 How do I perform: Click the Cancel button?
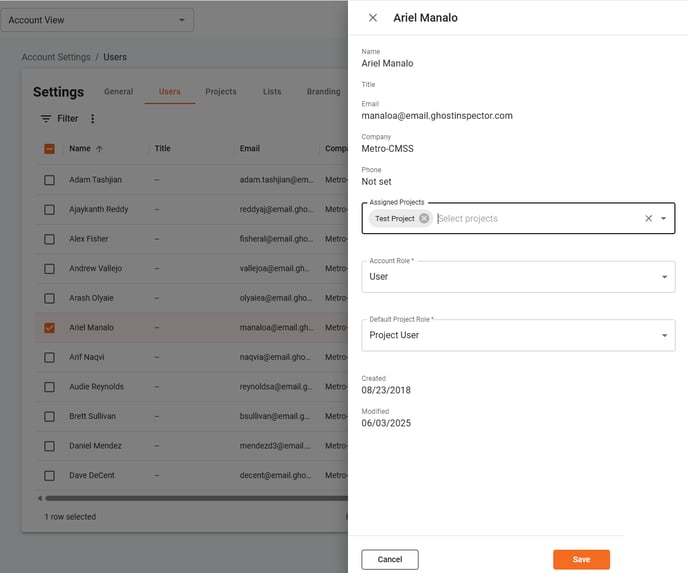[390, 559]
